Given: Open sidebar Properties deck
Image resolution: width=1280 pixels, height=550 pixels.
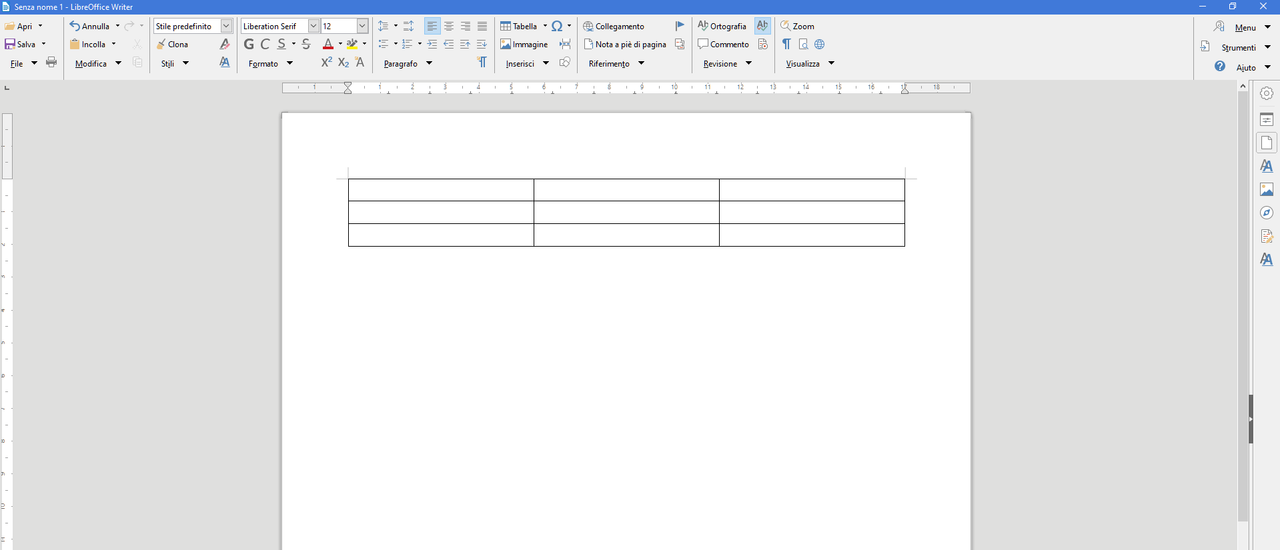Looking at the screenshot, I should pyautogui.click(x=1266, y=119).
